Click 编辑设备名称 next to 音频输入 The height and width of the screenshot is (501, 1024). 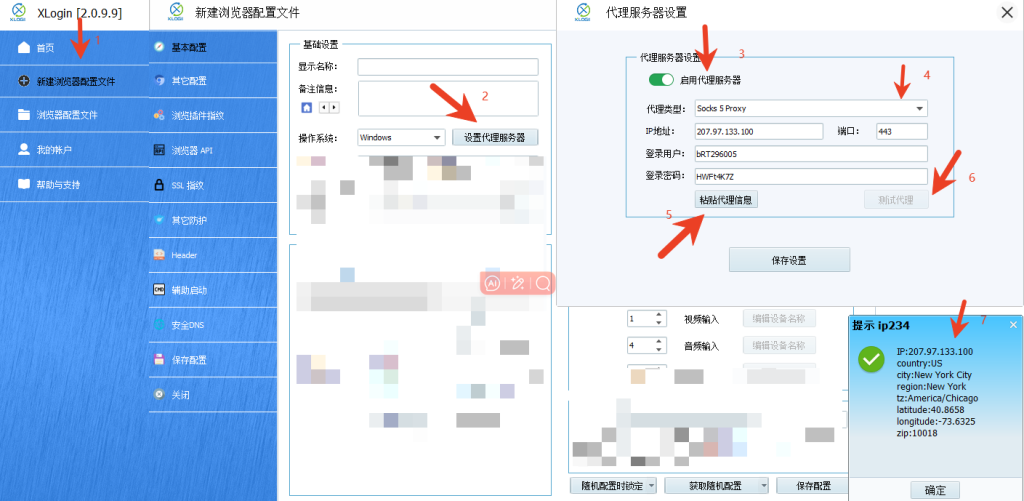(779, 346)
